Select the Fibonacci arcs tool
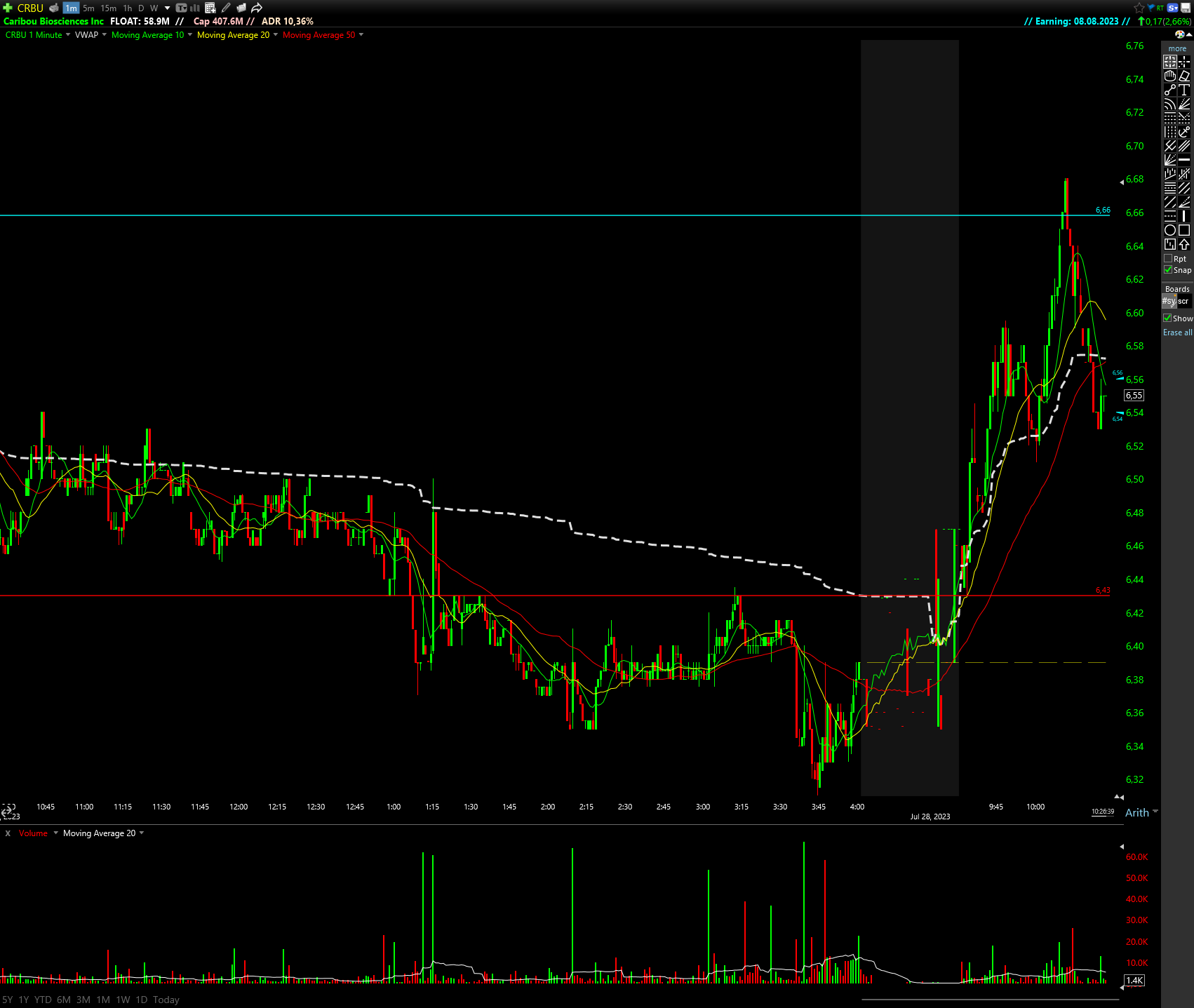 coord(1169,104)
